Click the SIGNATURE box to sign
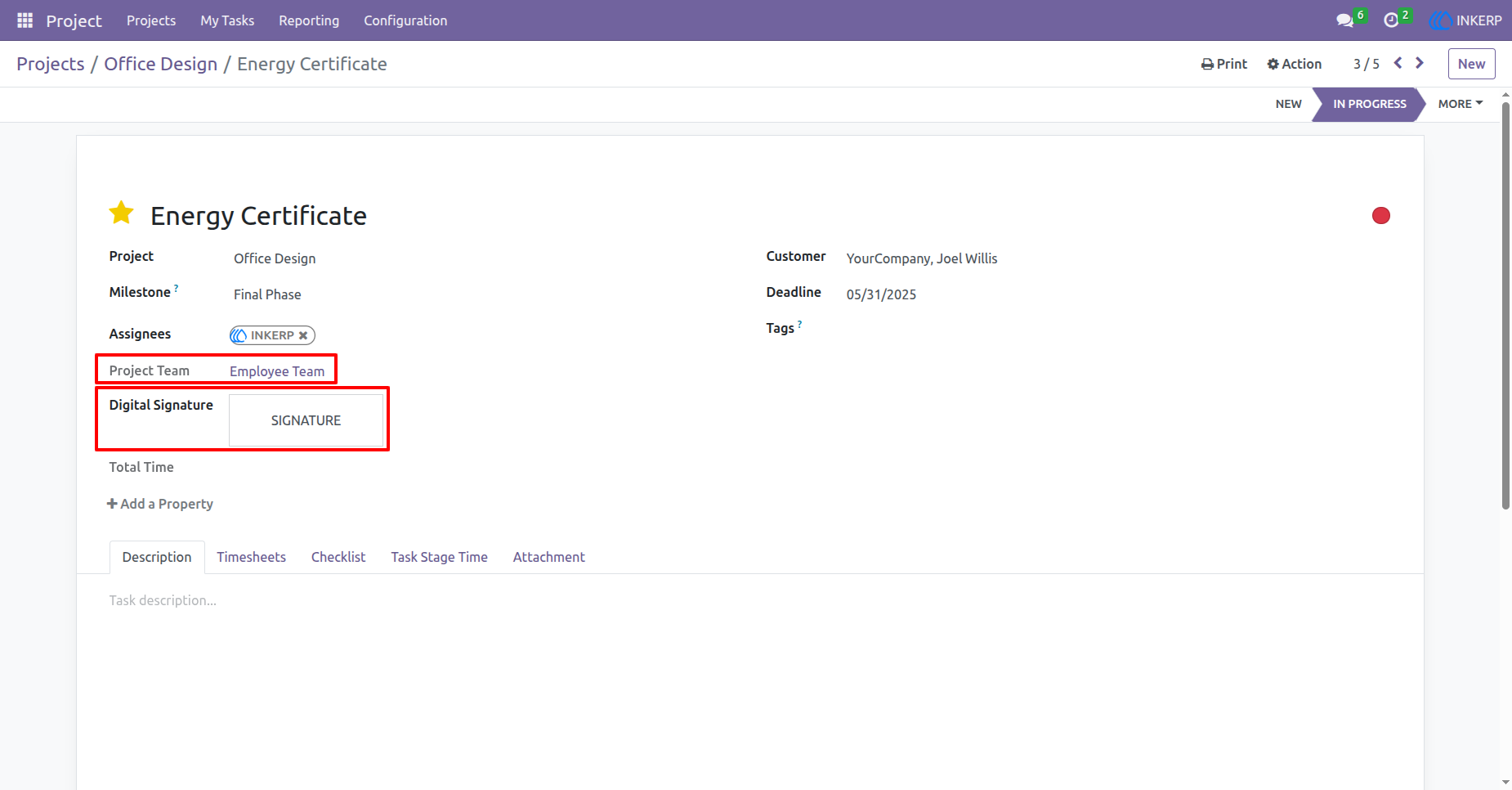1512x790 pixels. (x=306, y=420)
